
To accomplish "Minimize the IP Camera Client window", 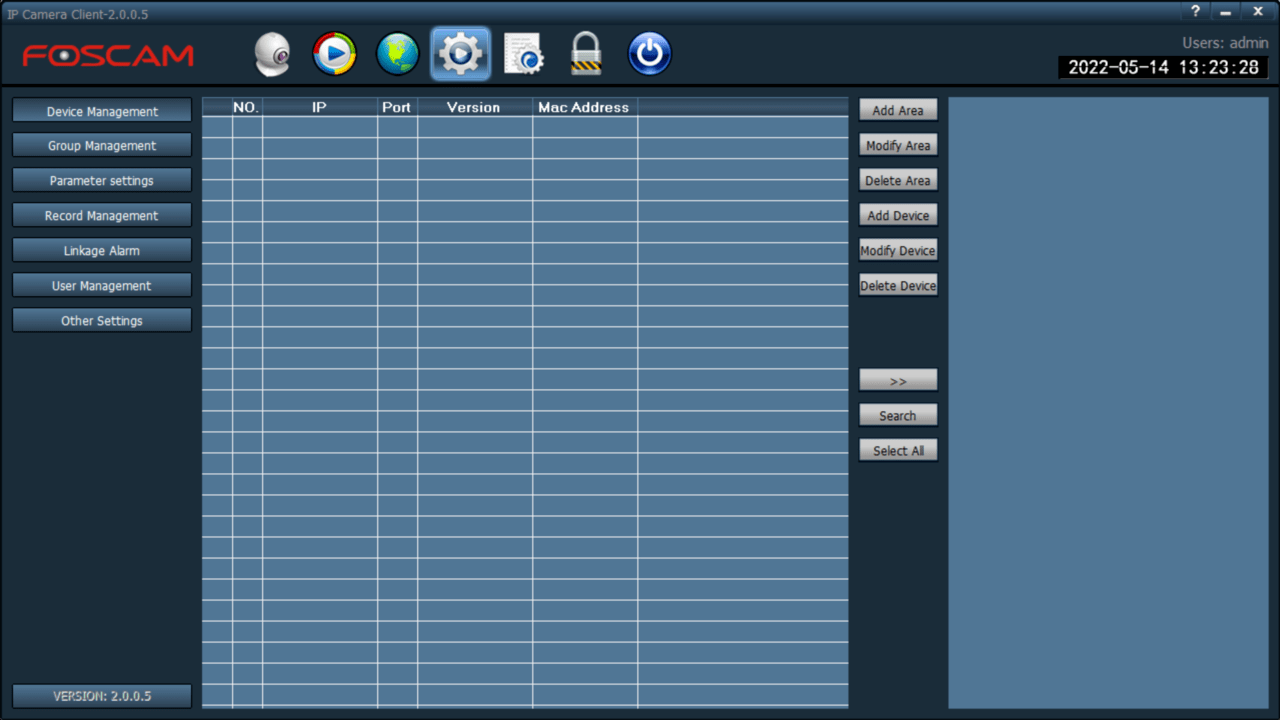I will point(1226,11).
